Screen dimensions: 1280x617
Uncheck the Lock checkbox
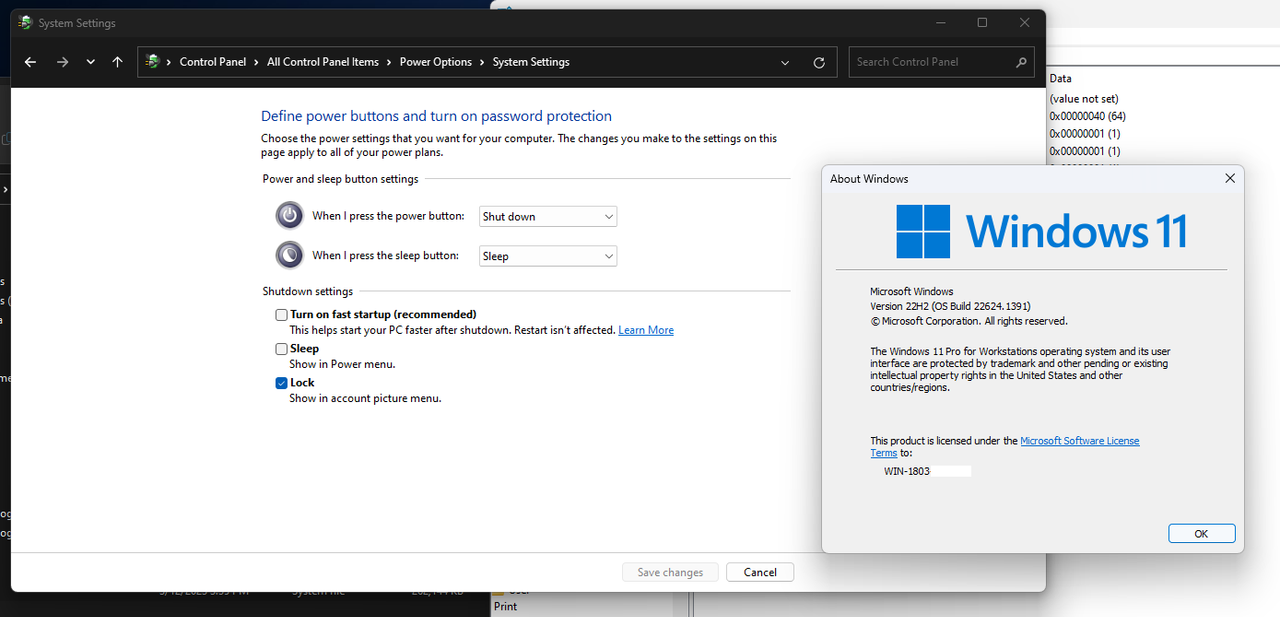pos(282,383)
